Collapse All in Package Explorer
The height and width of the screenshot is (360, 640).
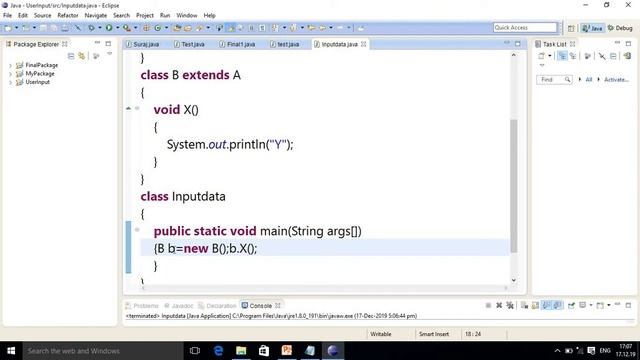71,56
